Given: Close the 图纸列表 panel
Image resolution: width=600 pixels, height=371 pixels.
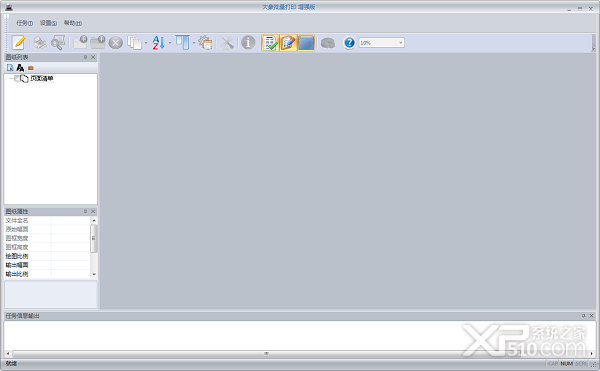Looking at the screenshot, I should pos(93,57).
